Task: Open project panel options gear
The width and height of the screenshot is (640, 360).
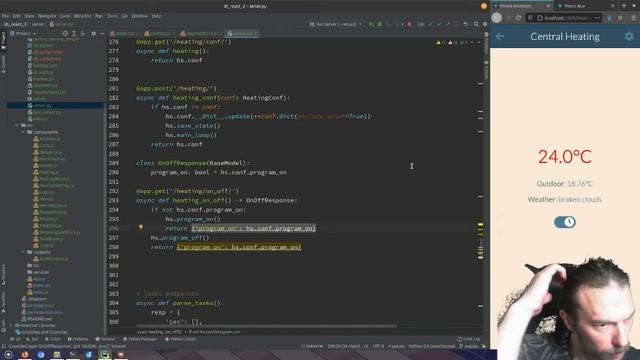Action: (x=93, y=33)
